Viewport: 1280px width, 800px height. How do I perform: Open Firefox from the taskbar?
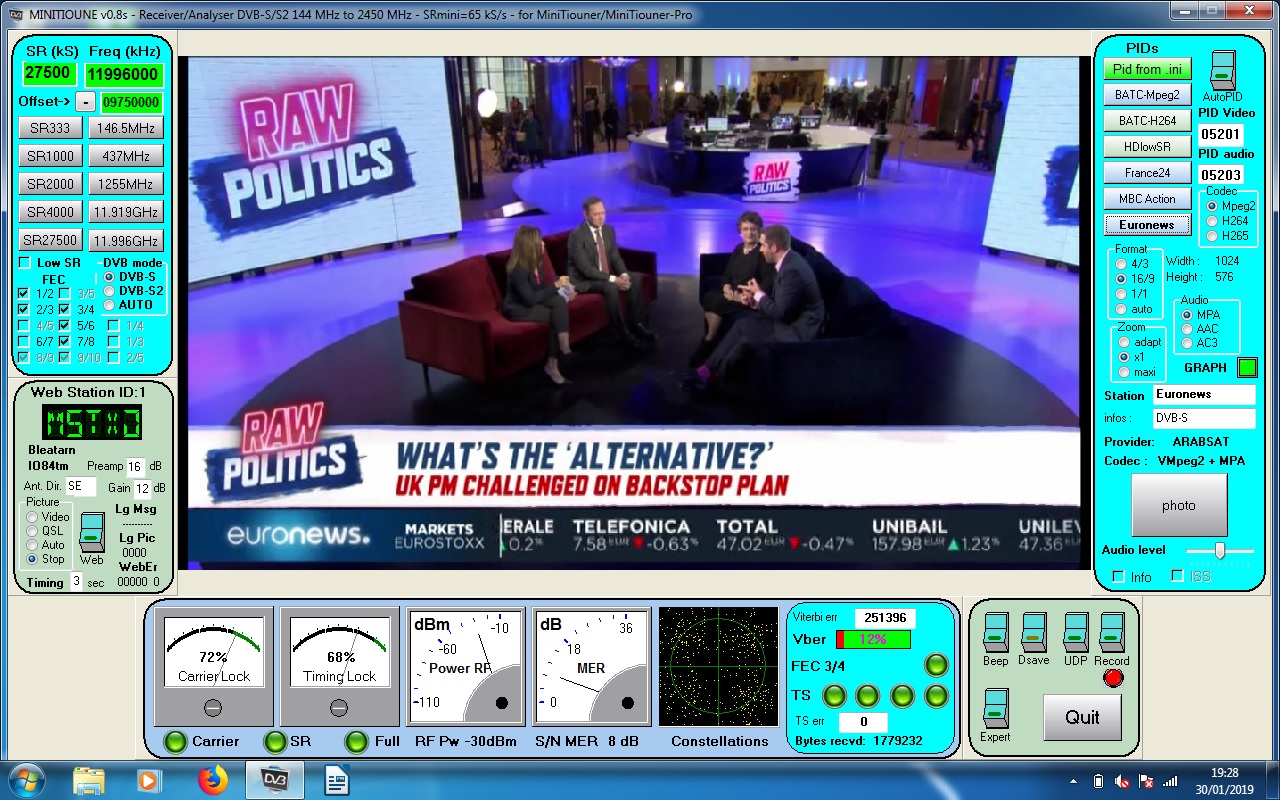pos(212,779)
